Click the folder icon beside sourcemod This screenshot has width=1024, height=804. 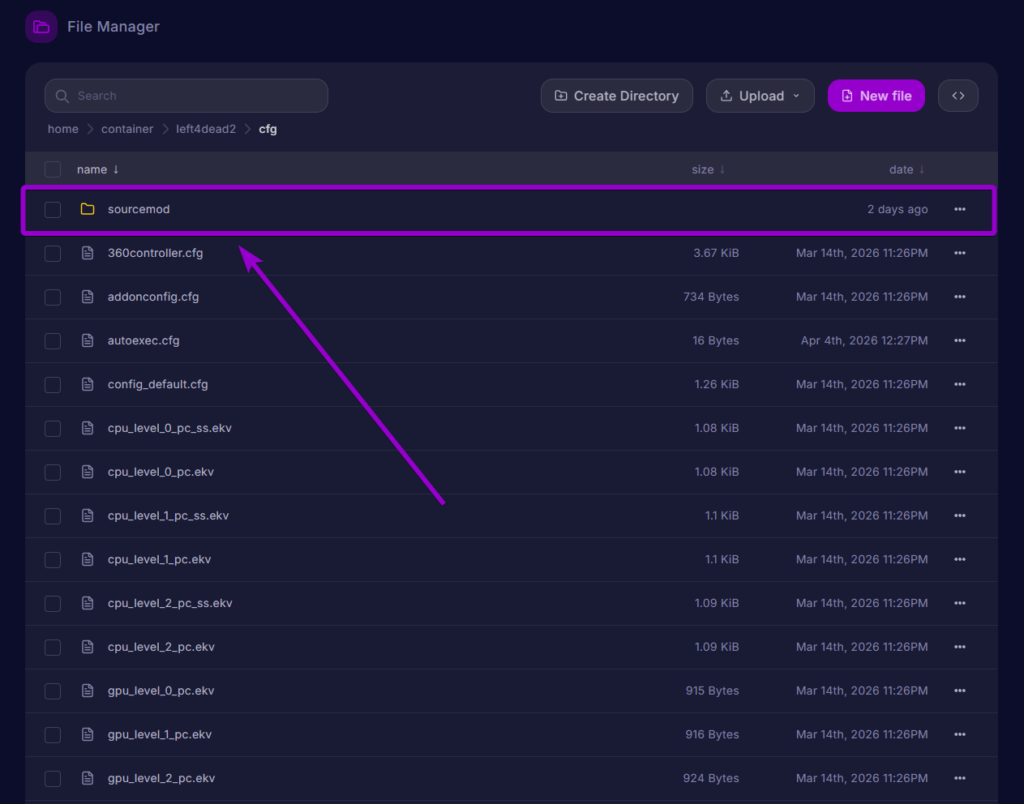87,209
